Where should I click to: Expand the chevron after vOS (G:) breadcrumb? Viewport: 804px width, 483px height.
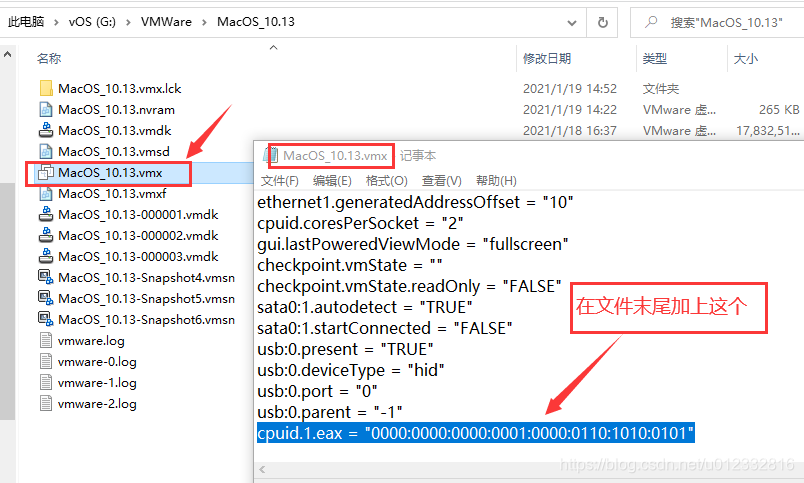(128, 22)
